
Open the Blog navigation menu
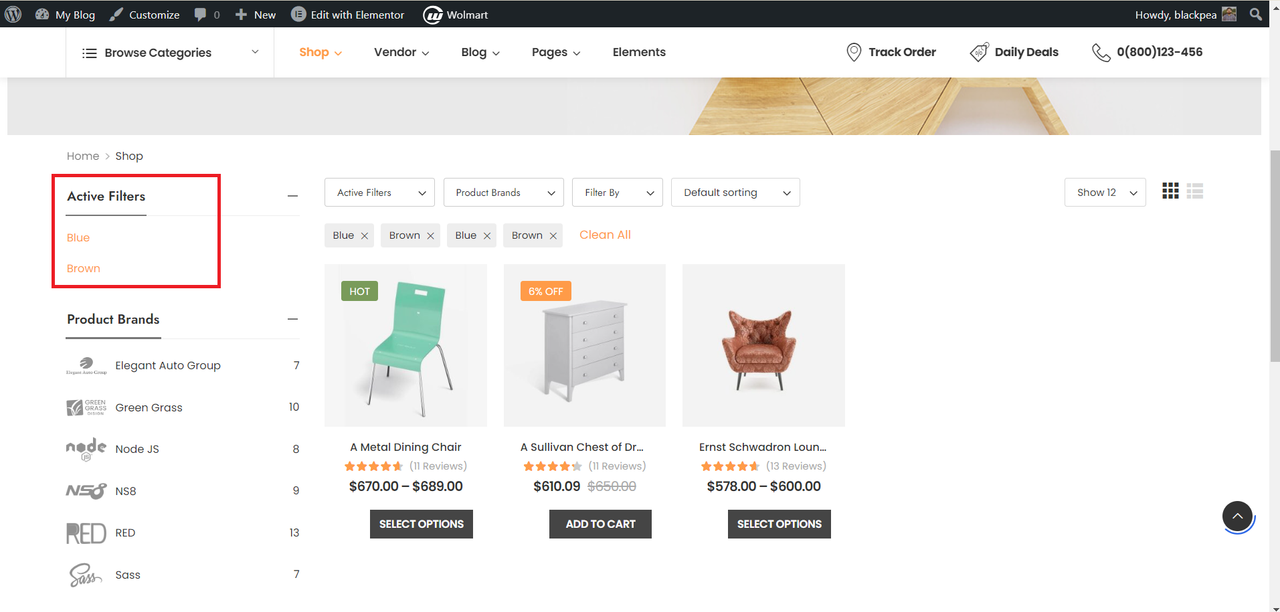pos(480,52)
